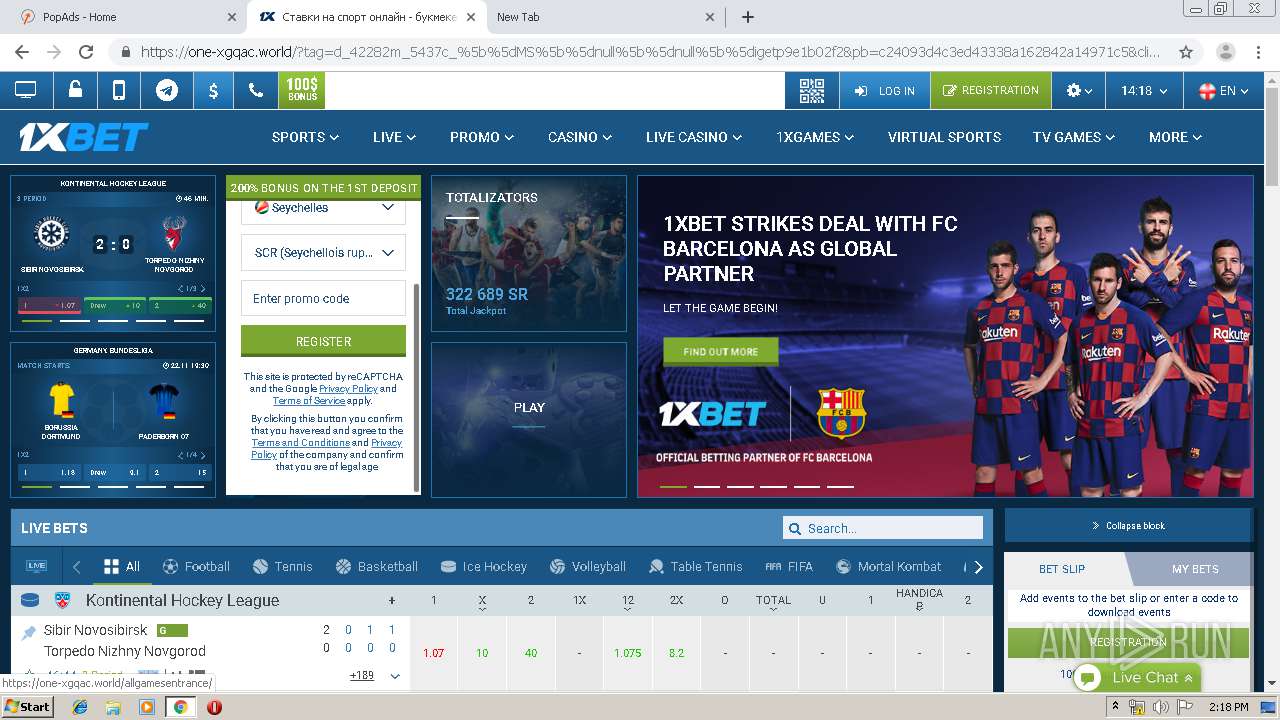
Task: Open the PROMO menu
Action: pos(482,137)
